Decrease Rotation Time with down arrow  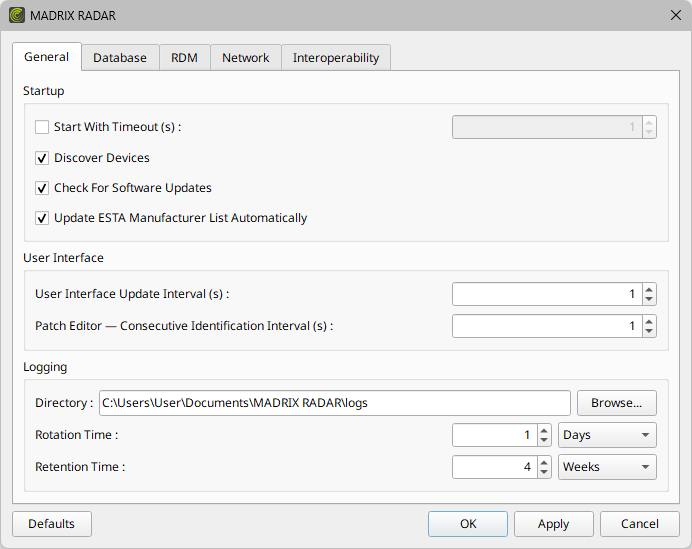(544, 440)
